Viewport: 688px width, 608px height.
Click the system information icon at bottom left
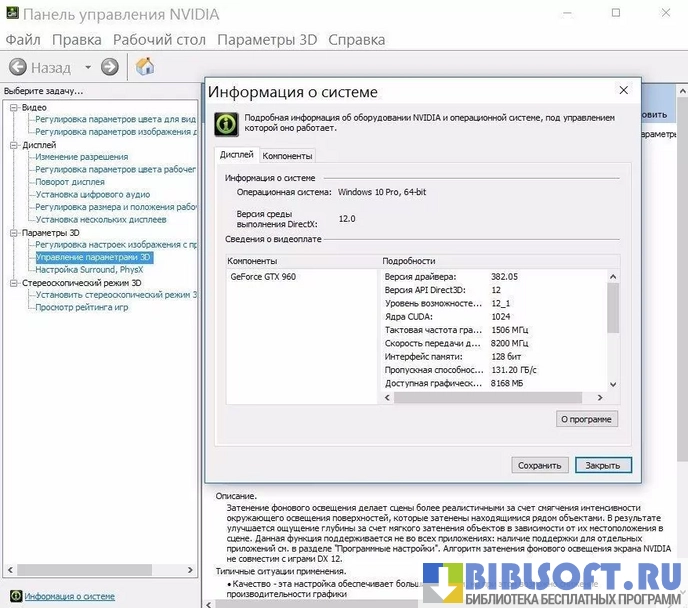[12, 597]
